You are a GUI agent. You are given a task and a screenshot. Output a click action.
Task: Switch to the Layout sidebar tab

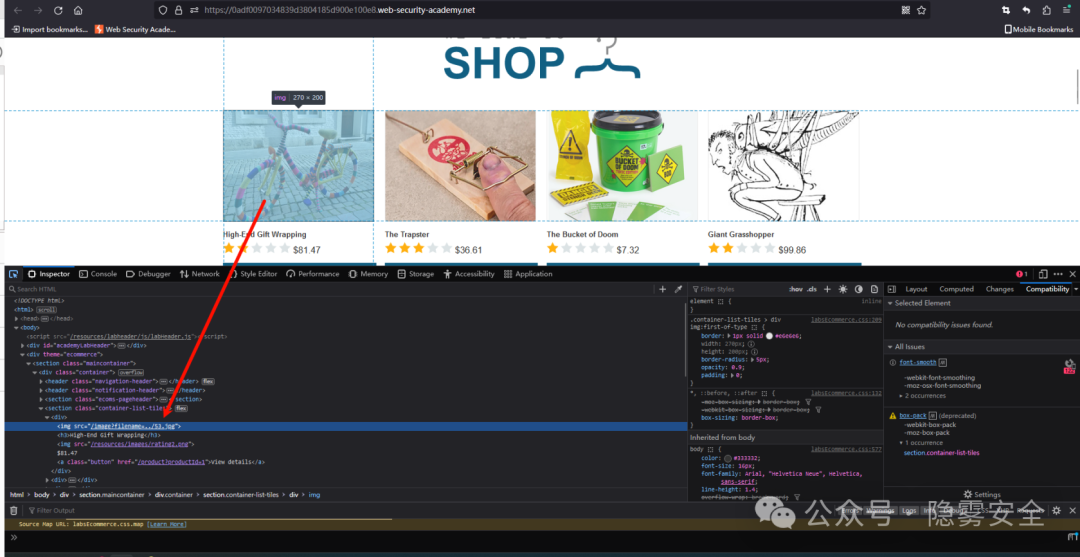[x=916, y=289]
